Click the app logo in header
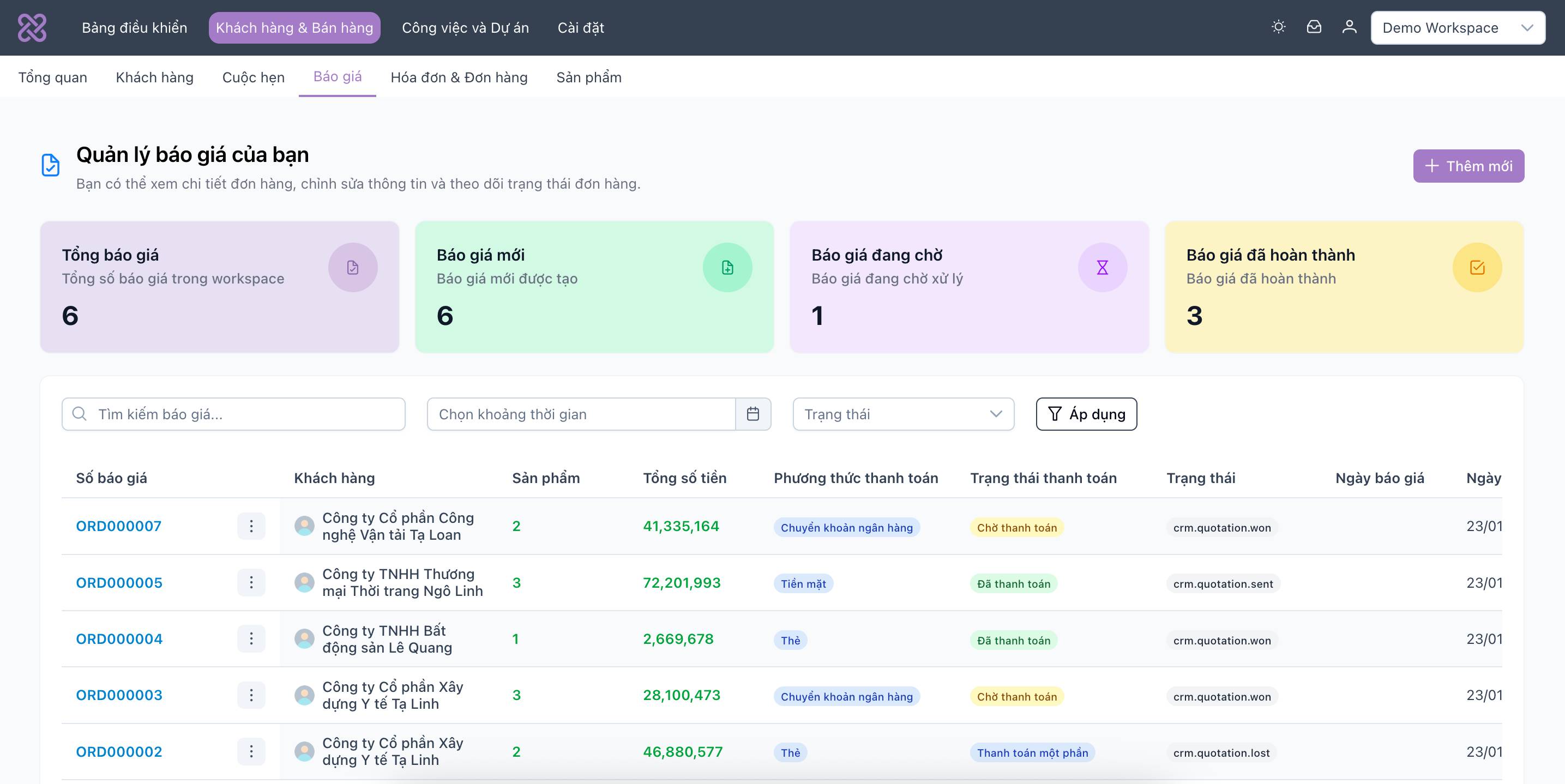This screenshot has width=1565, height=784. [x=32, y=27]
